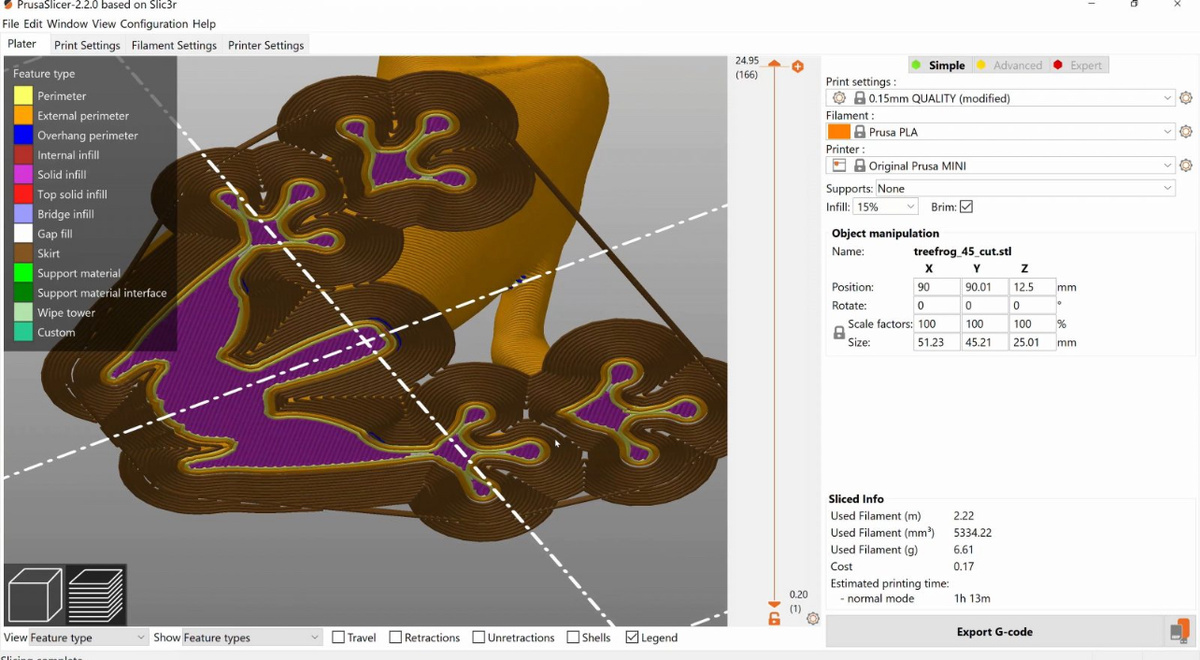Click Support material legend label

[79, 273]
